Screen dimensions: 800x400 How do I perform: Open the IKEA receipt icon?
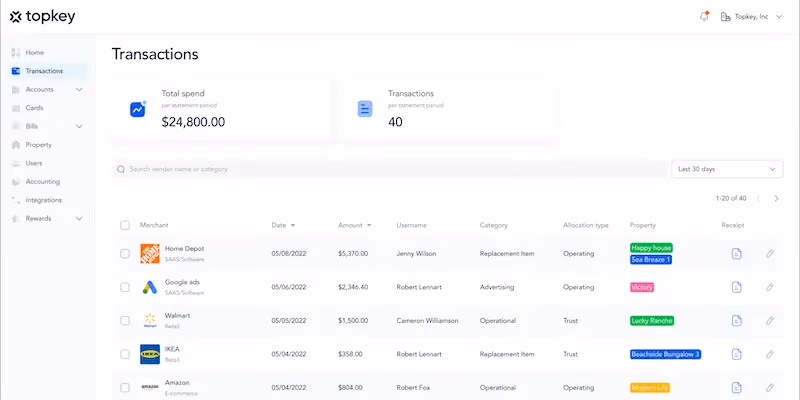[x=736, y=354]
